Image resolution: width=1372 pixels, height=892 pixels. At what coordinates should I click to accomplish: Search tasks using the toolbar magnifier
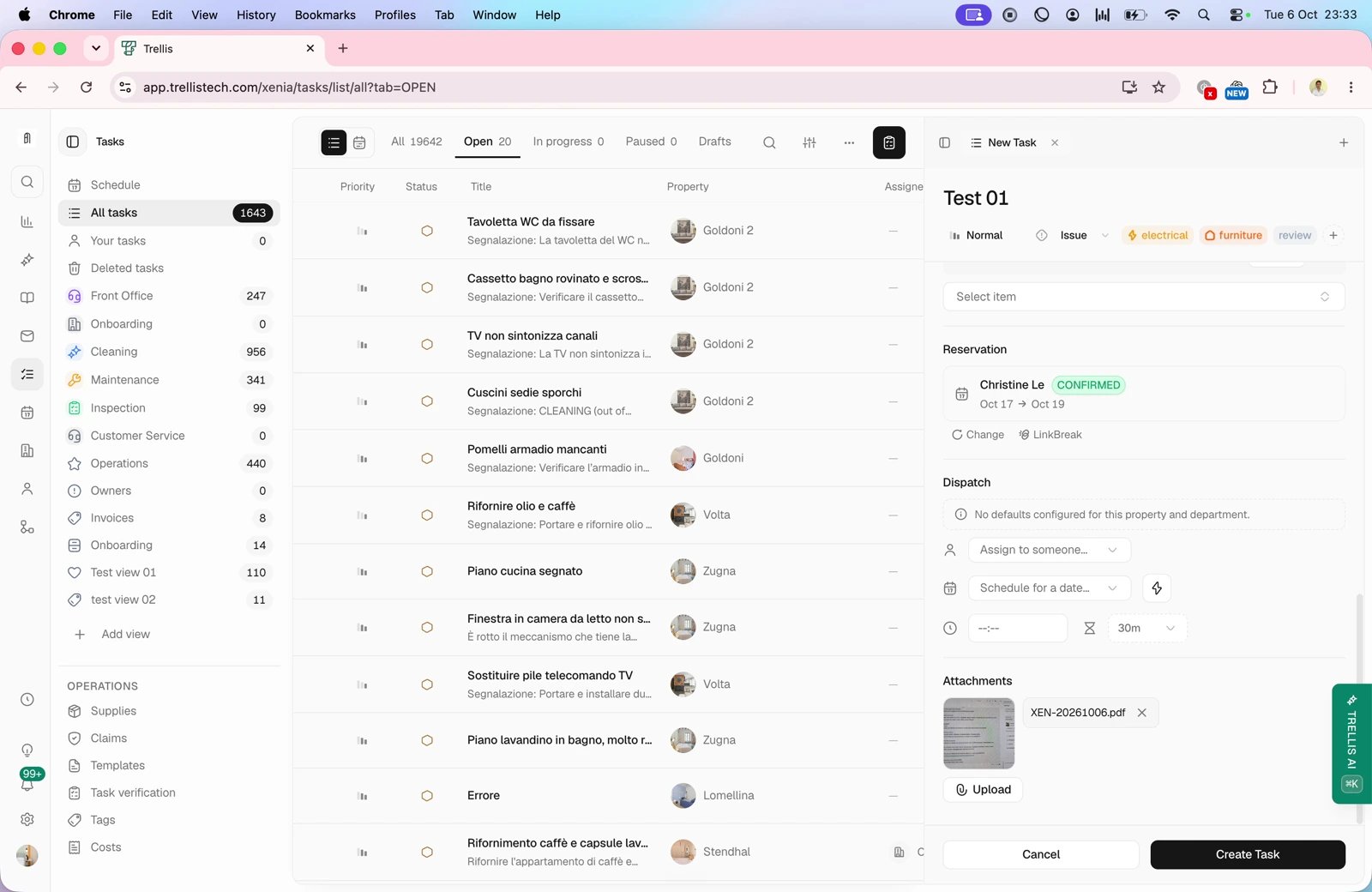769,142
